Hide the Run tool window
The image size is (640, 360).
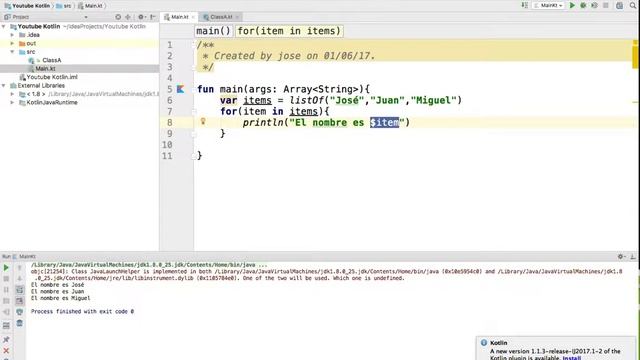coord(633,256)
